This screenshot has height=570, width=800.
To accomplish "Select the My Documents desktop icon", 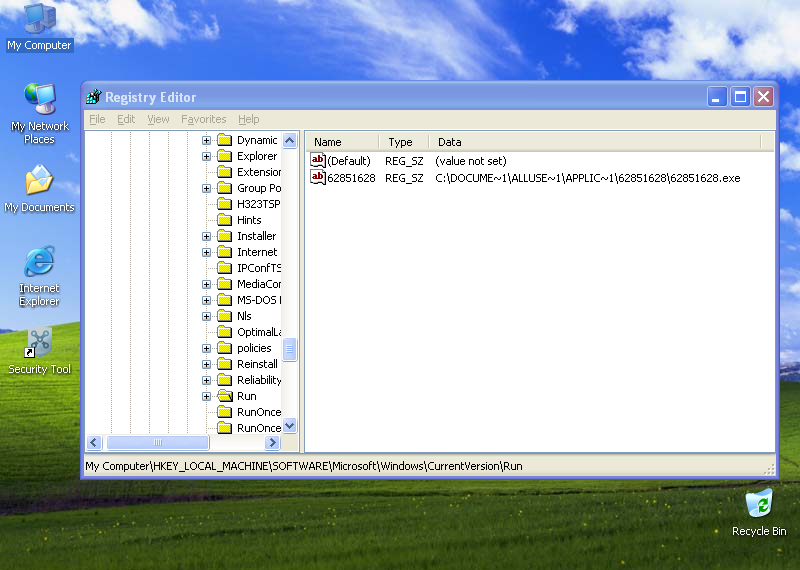I will (39, 188).
